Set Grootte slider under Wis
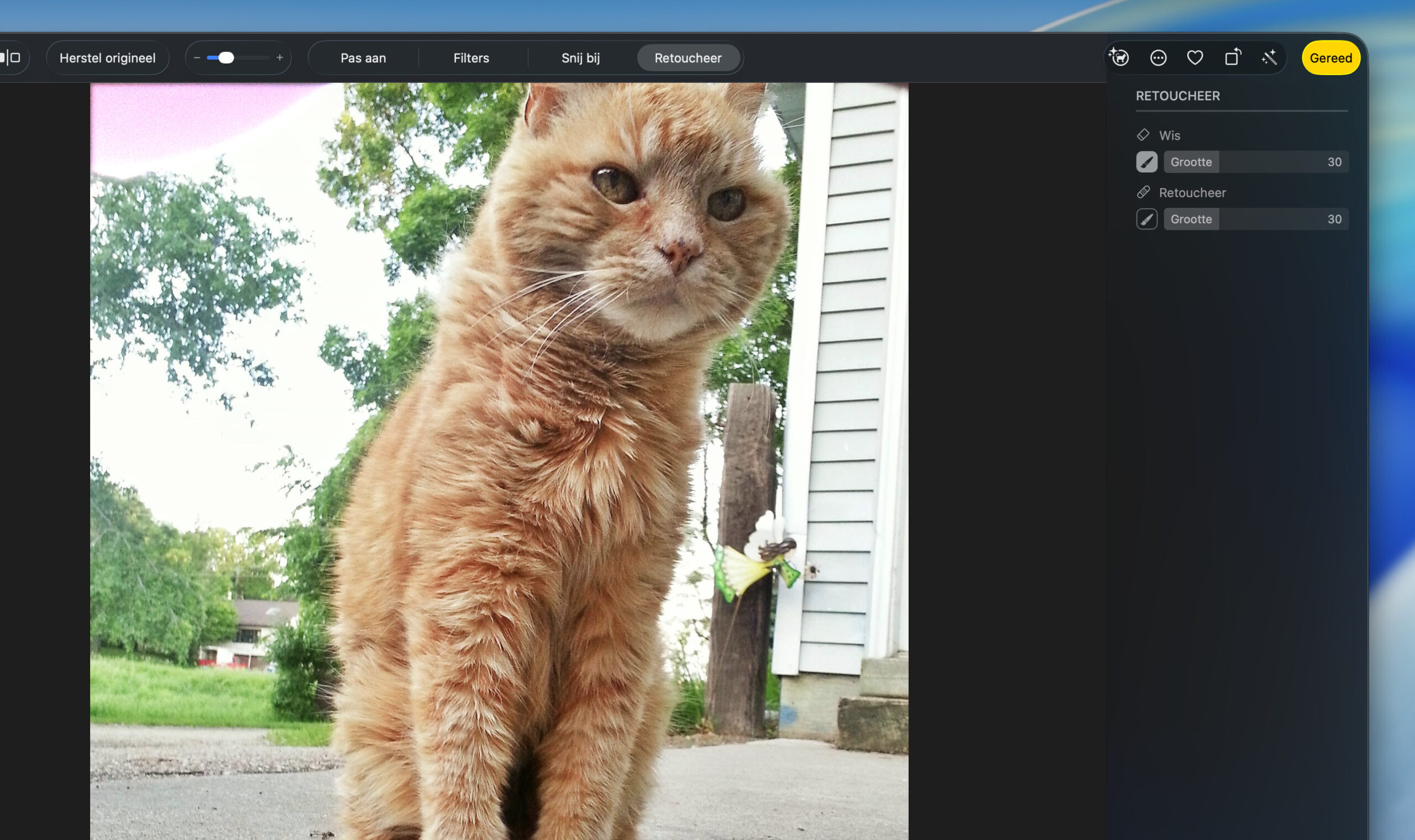This screenshot has width=1415, height=840. (x=1255, y=162)
